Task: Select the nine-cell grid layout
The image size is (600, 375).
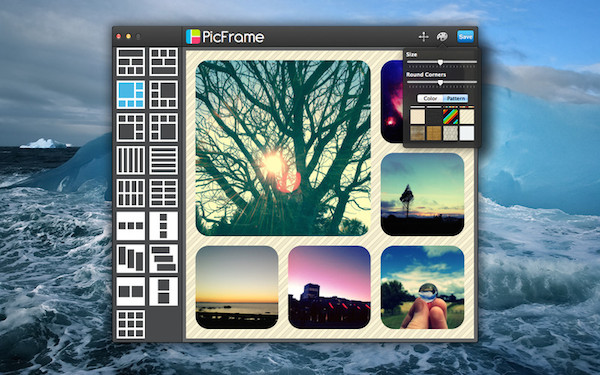Action: [130, 324]
